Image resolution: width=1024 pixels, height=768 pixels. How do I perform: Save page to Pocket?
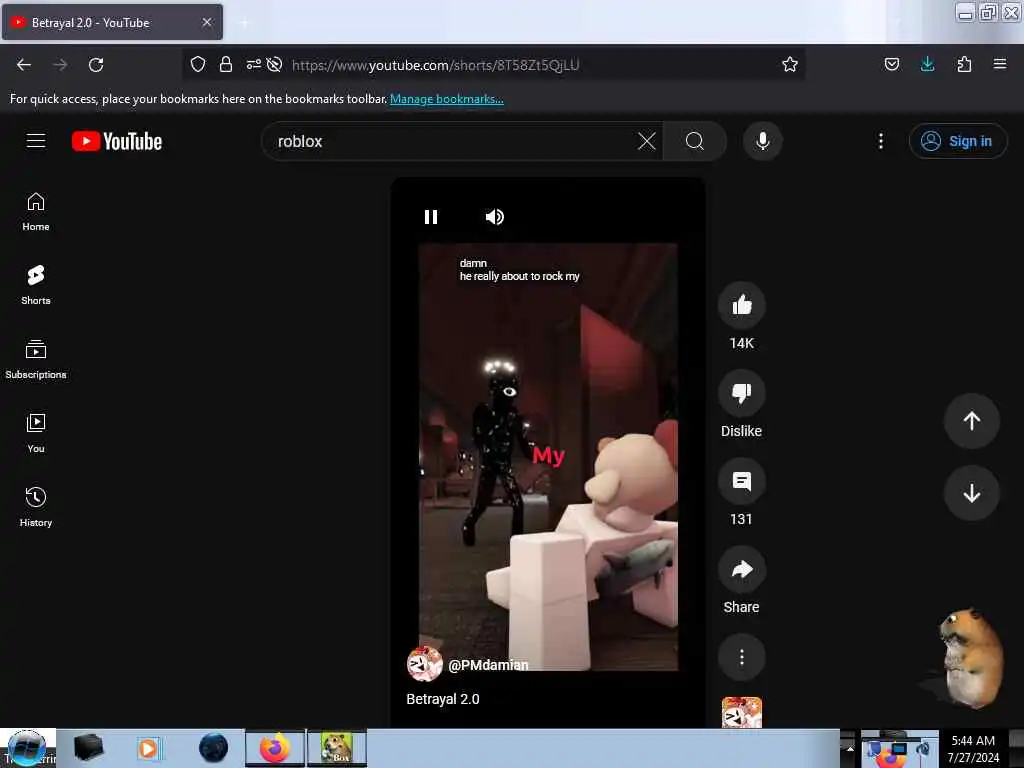(x=891, y=64)
